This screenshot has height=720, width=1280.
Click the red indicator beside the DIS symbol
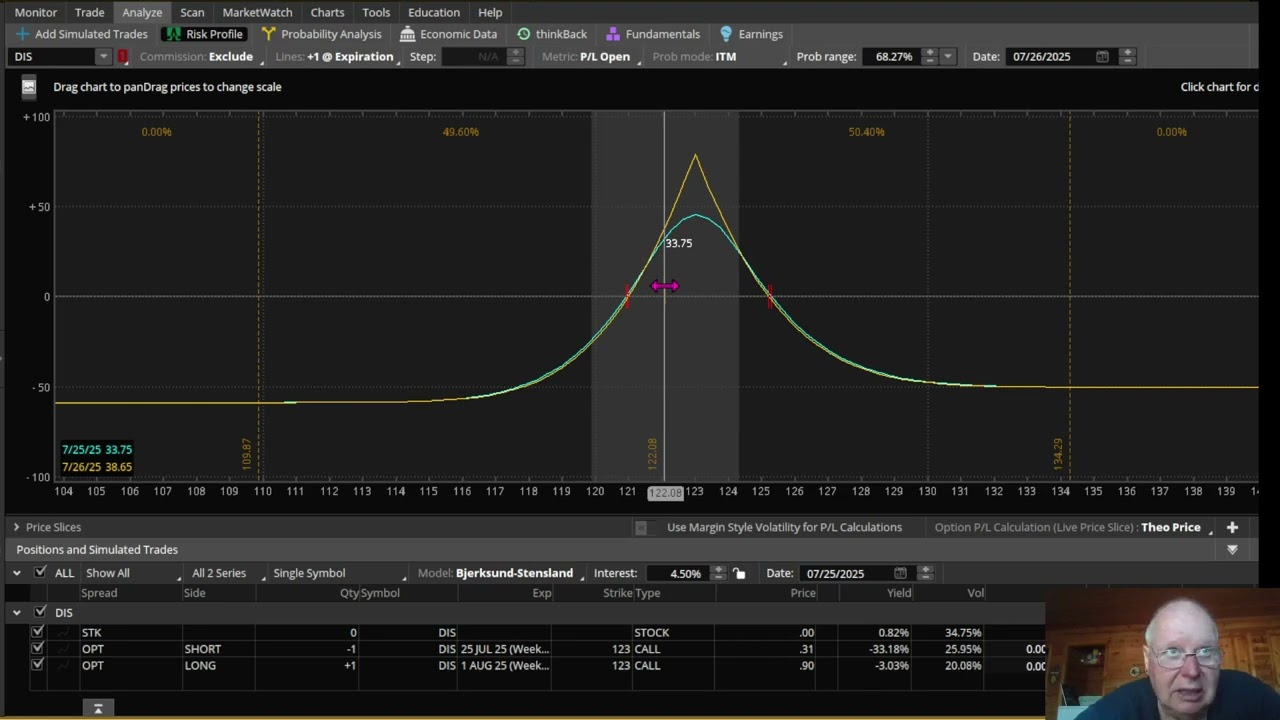(123, 57)
